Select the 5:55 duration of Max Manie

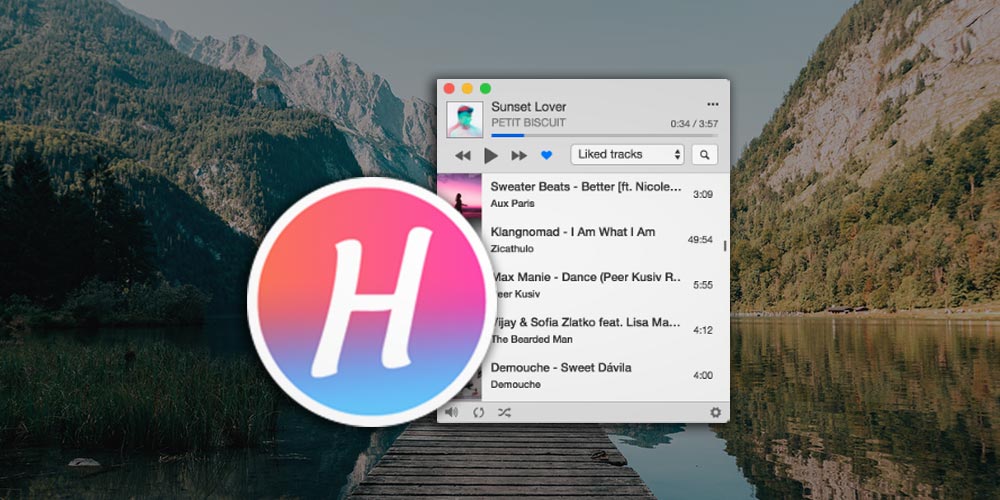[x=703, y=285]
